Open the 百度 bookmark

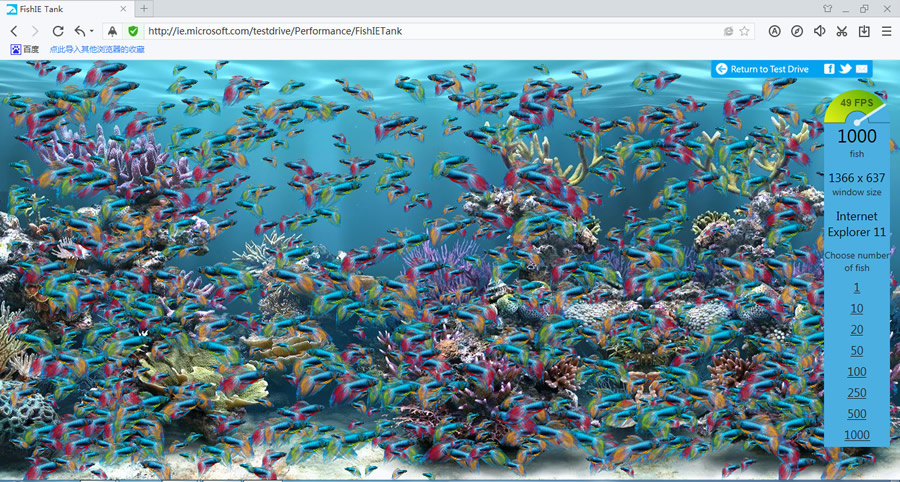point(25,49)
